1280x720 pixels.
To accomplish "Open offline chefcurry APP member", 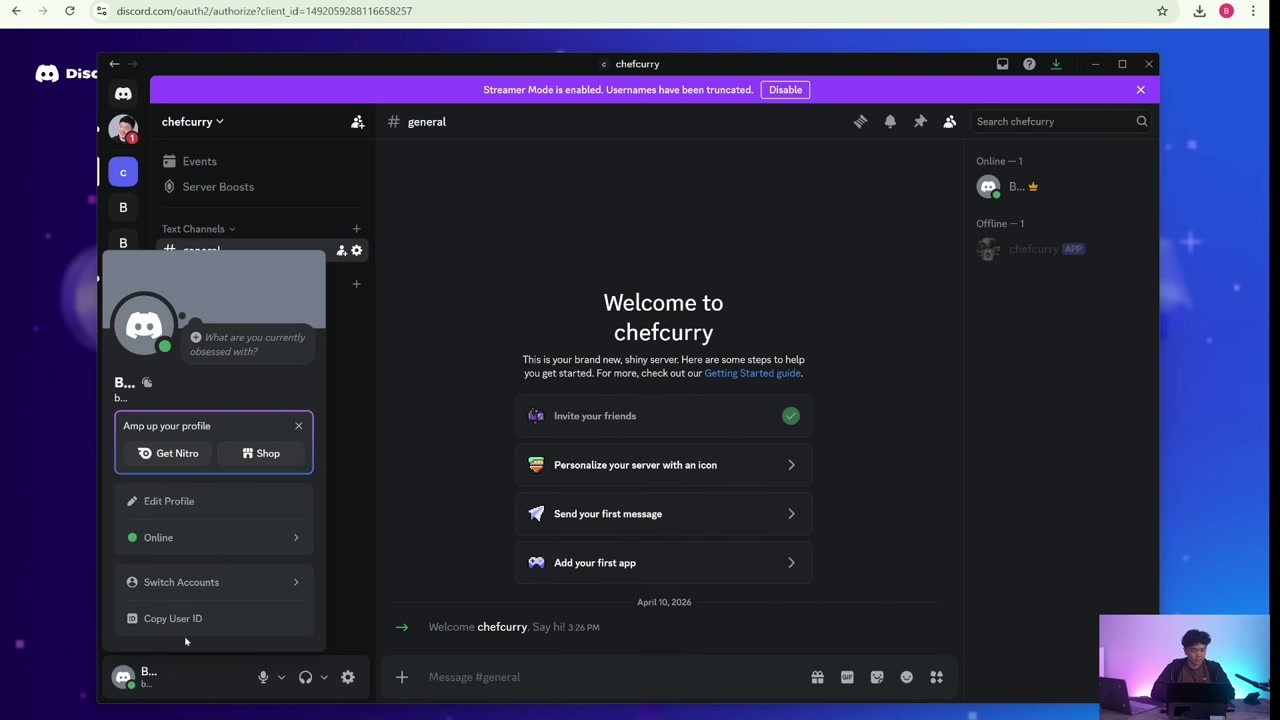I will coord(1060,249).
